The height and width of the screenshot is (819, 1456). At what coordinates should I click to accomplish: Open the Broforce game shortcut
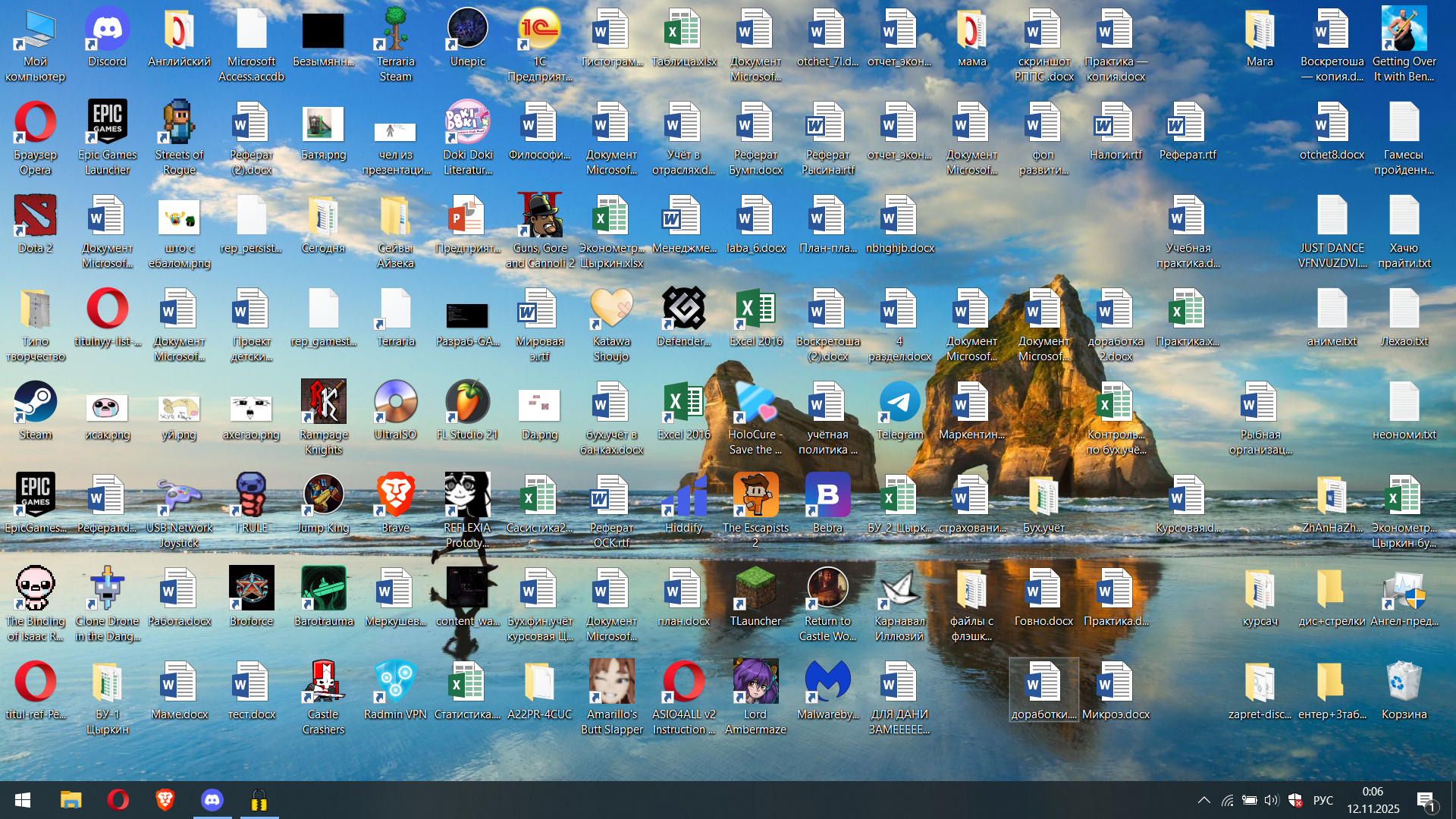[x=252, y=598]
